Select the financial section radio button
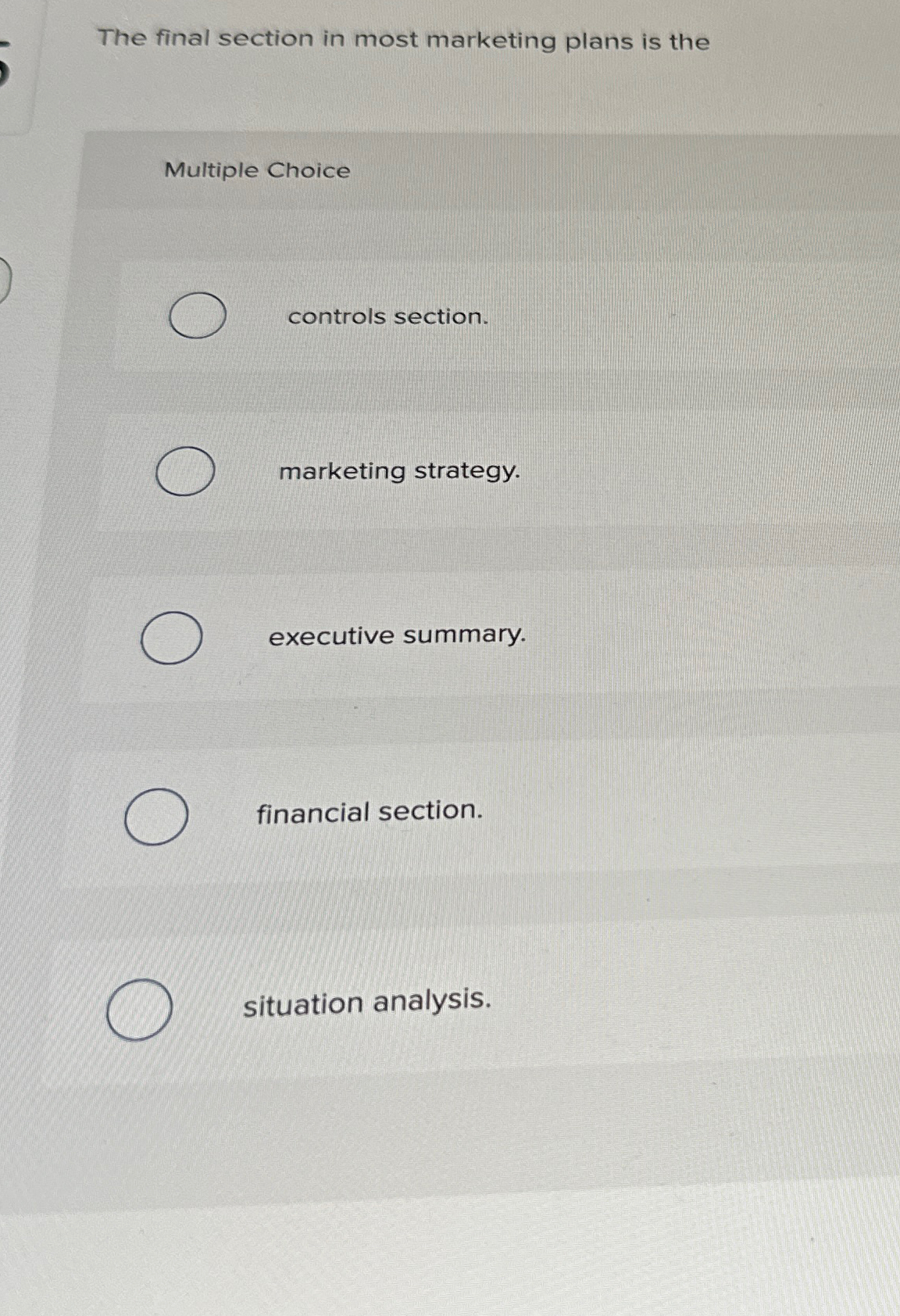The width and height of the screenshot is (900, 1316). [x=156, y=816]
